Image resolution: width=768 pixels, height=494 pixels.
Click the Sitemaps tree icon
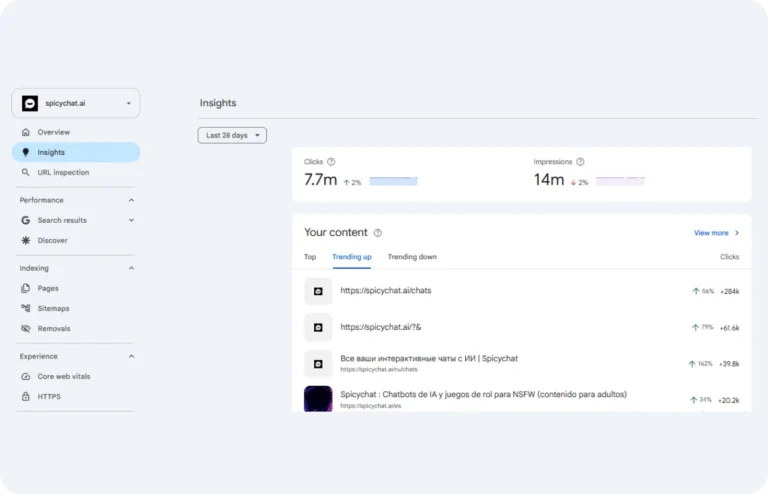tap(25, 308)
